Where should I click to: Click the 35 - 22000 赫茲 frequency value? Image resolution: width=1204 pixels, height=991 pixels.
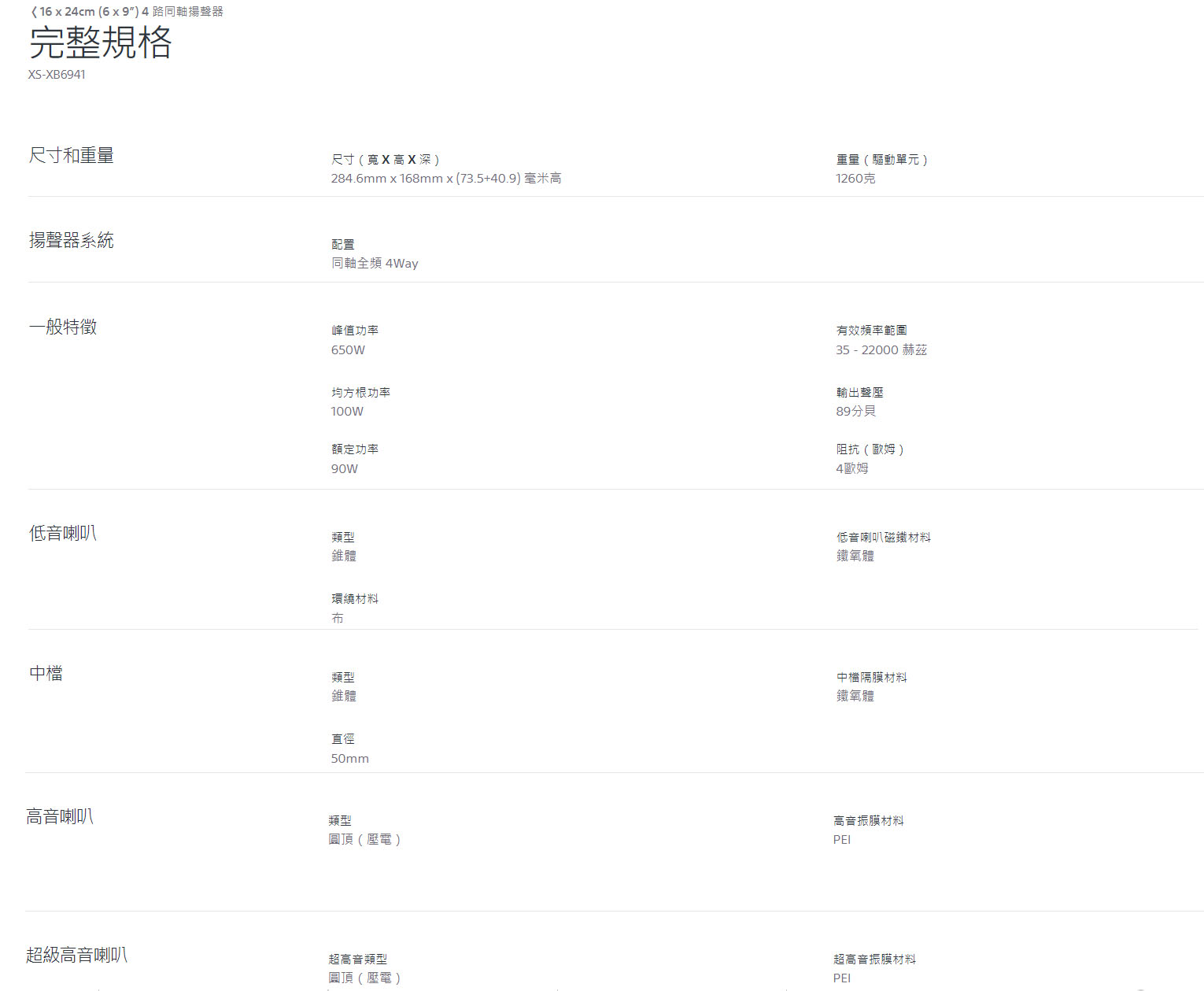coord(881,350)
